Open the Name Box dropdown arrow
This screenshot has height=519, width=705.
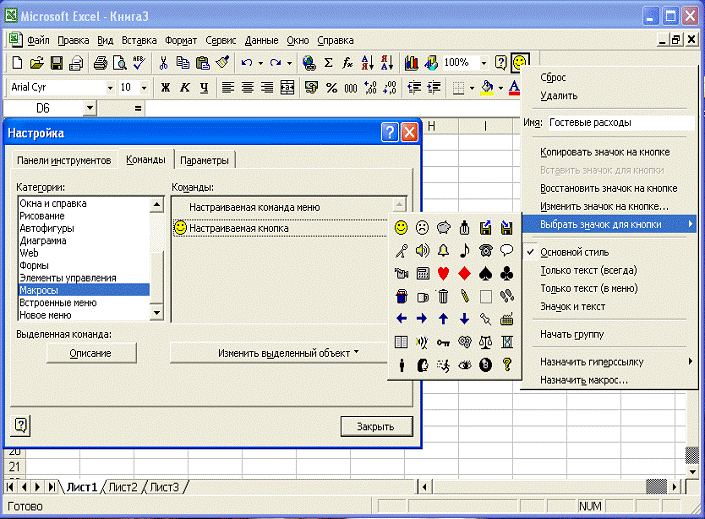click(89, 108)
